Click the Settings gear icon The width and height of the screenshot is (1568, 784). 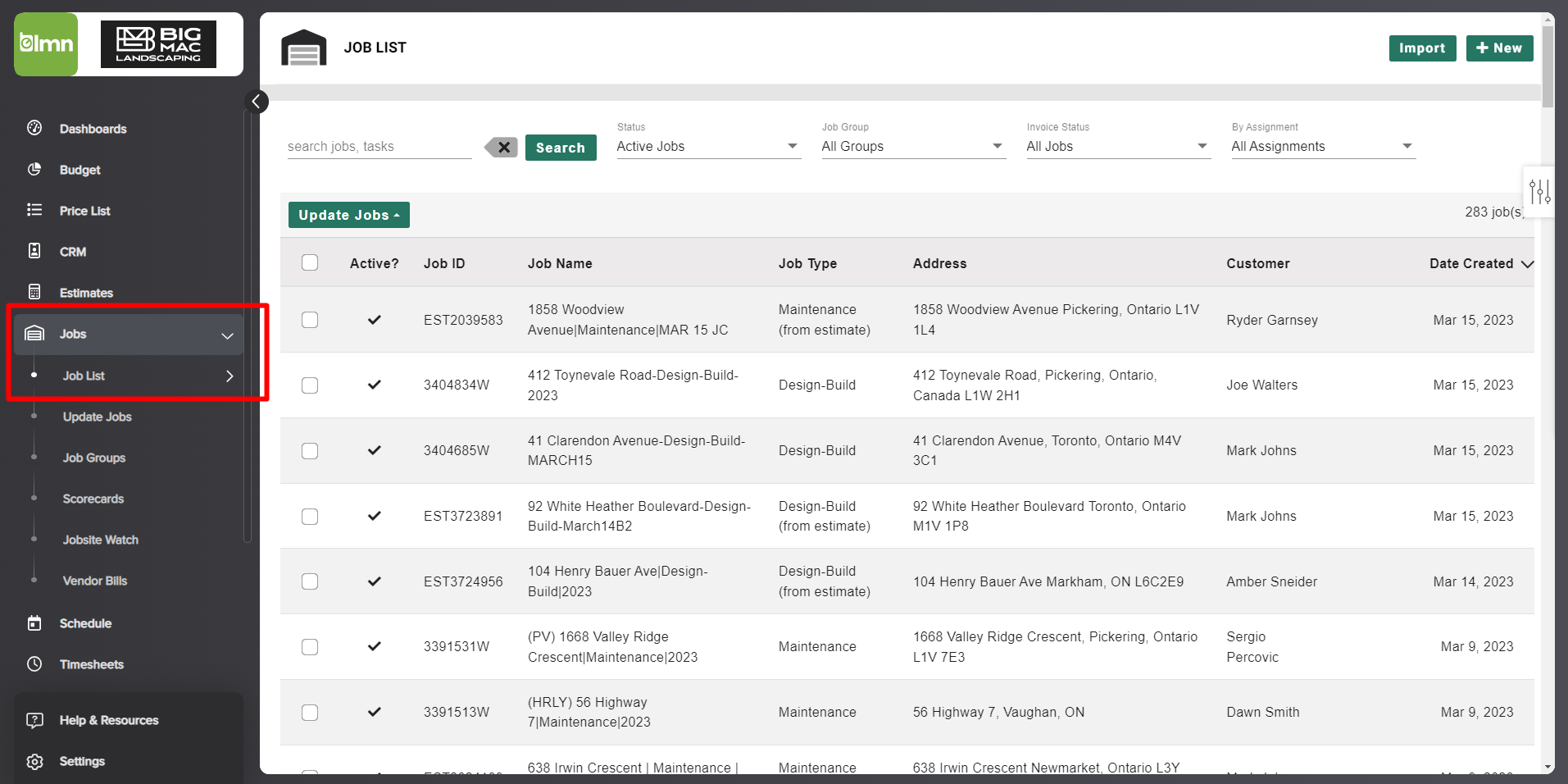(x=34, y=761)
